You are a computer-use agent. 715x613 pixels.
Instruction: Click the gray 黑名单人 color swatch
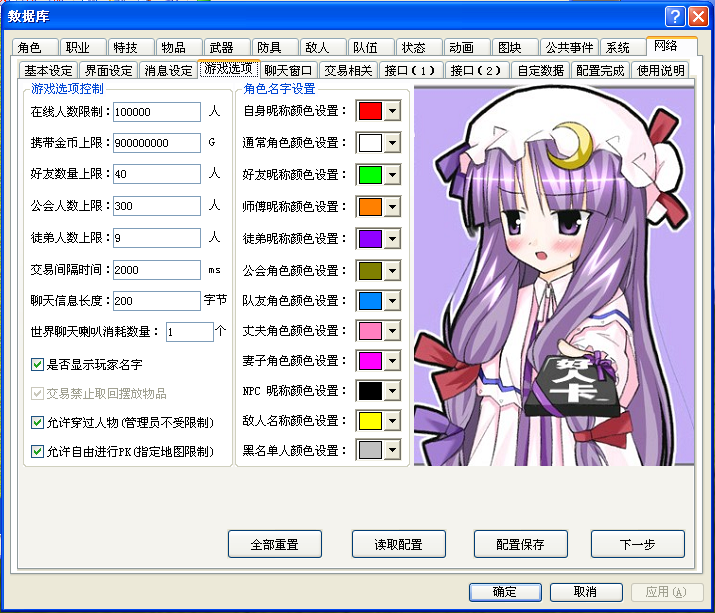pos(370,450)
